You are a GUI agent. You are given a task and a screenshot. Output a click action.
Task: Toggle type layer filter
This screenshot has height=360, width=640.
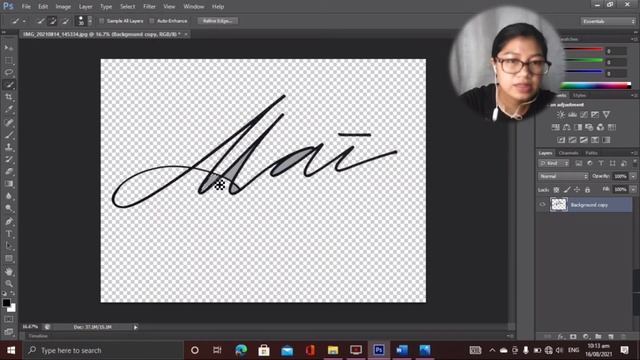coord(601,164)
